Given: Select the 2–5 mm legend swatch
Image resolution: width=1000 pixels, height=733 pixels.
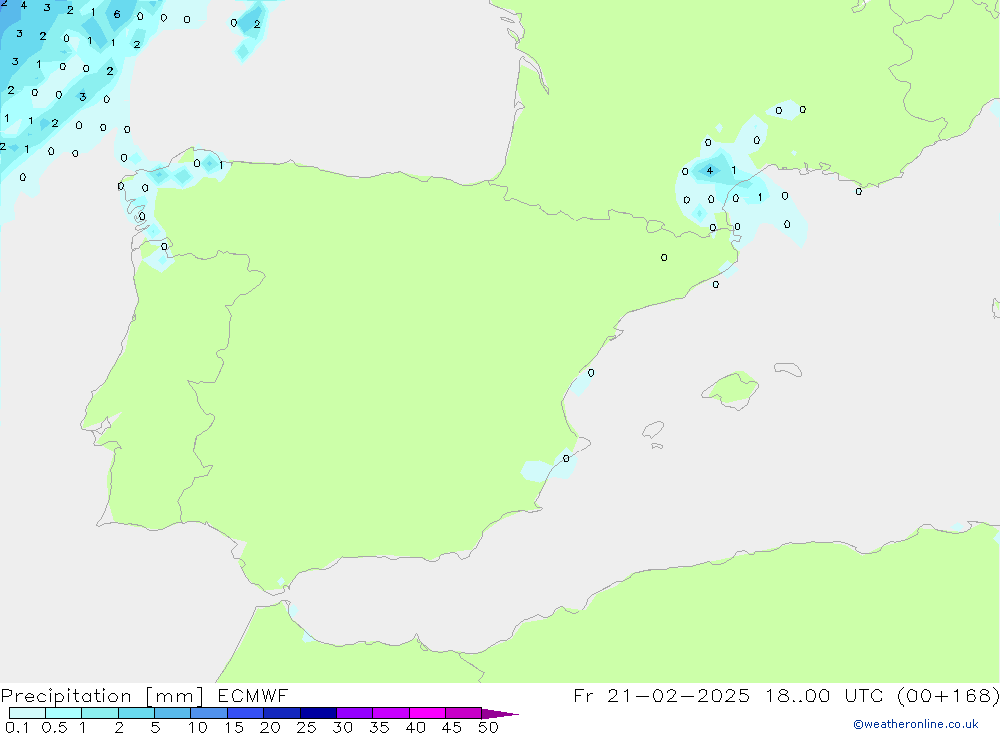Looking at the screenshot, I should coord(136,713).
